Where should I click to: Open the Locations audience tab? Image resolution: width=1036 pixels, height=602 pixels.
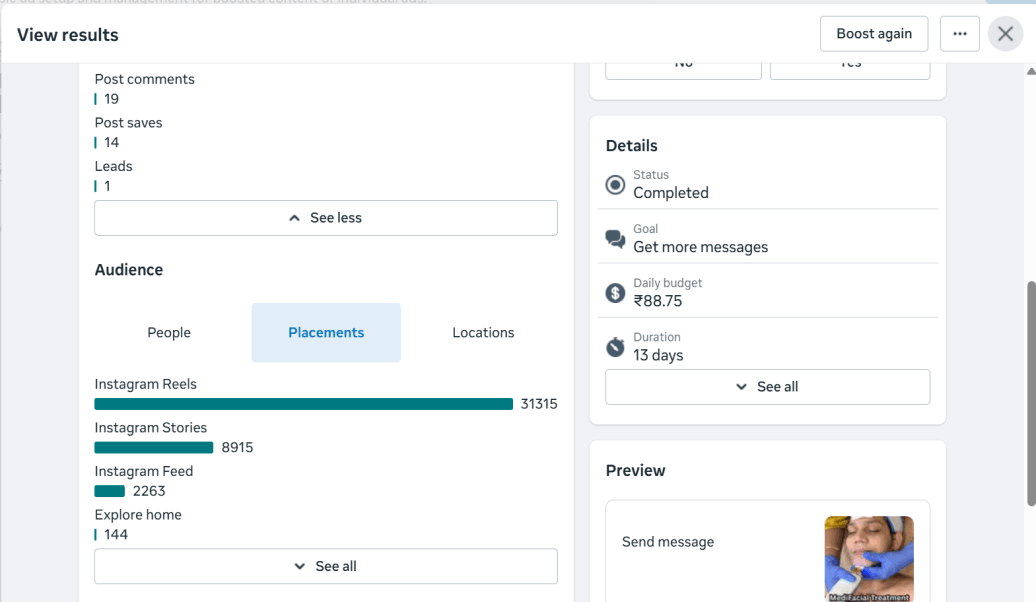(483, 332)
